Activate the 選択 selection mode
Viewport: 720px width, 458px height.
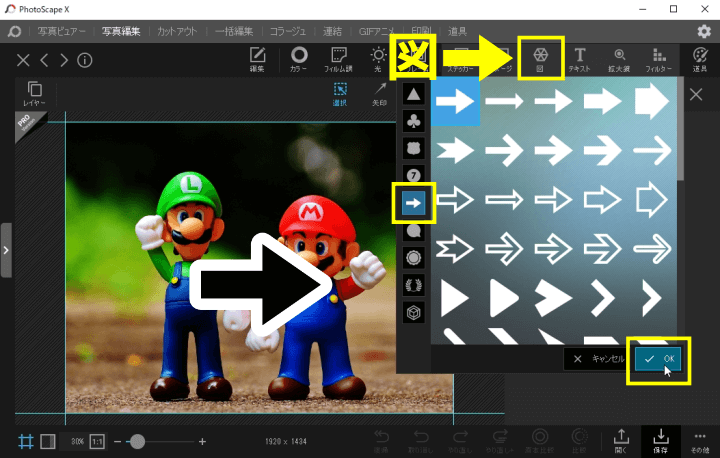click(340, 94)
